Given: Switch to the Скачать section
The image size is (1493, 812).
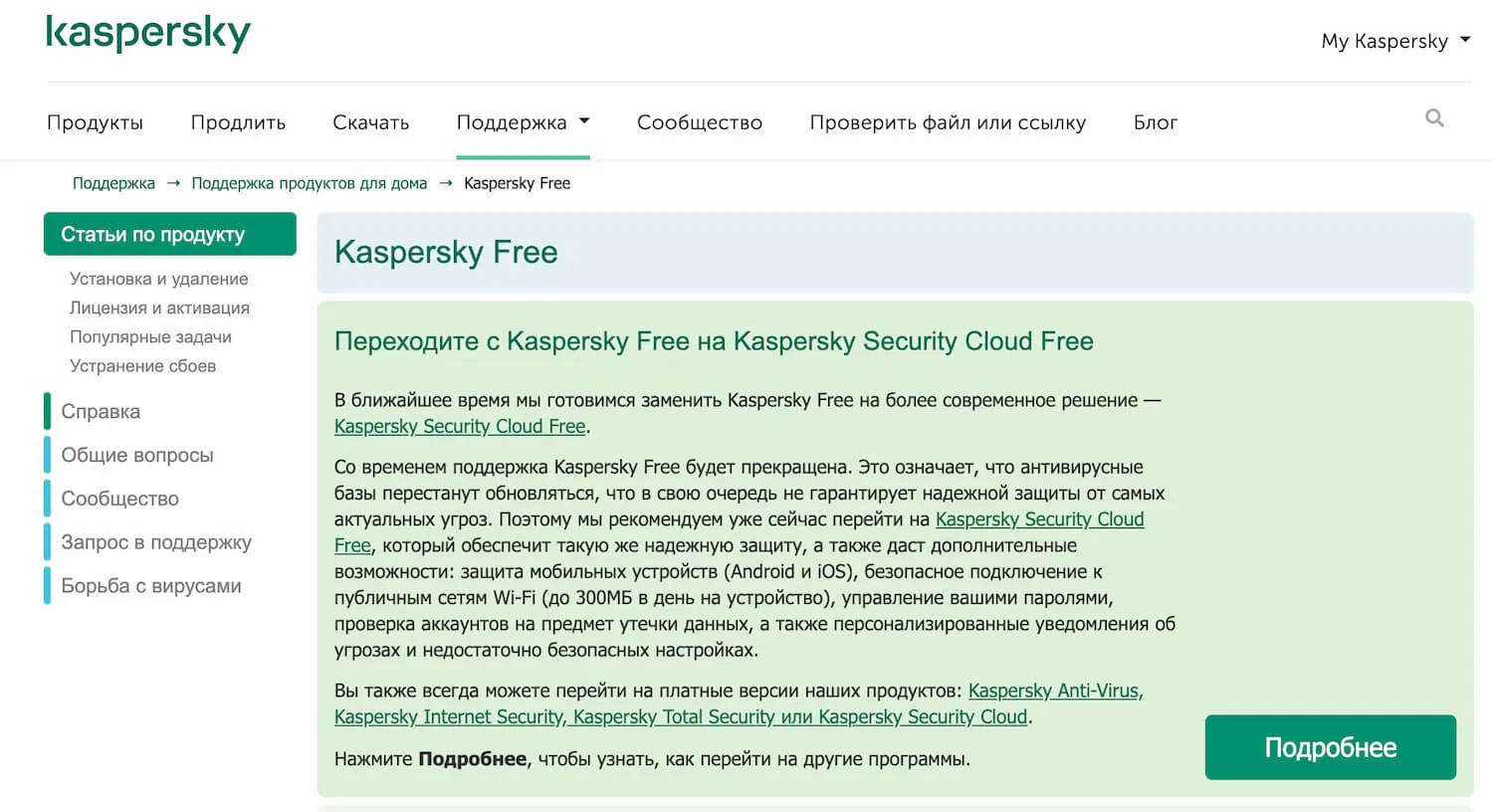Looking at the screenshot, I should (370, 122).
